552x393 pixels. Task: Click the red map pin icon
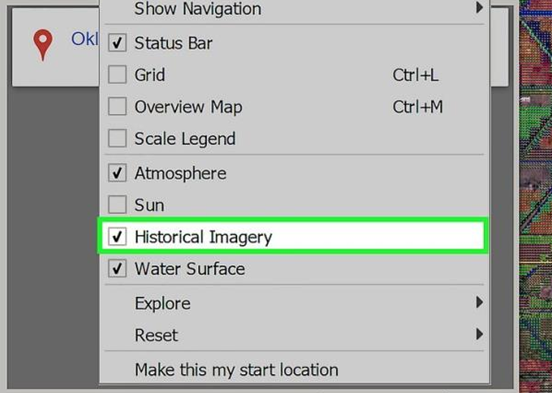[x=43, y=45]
